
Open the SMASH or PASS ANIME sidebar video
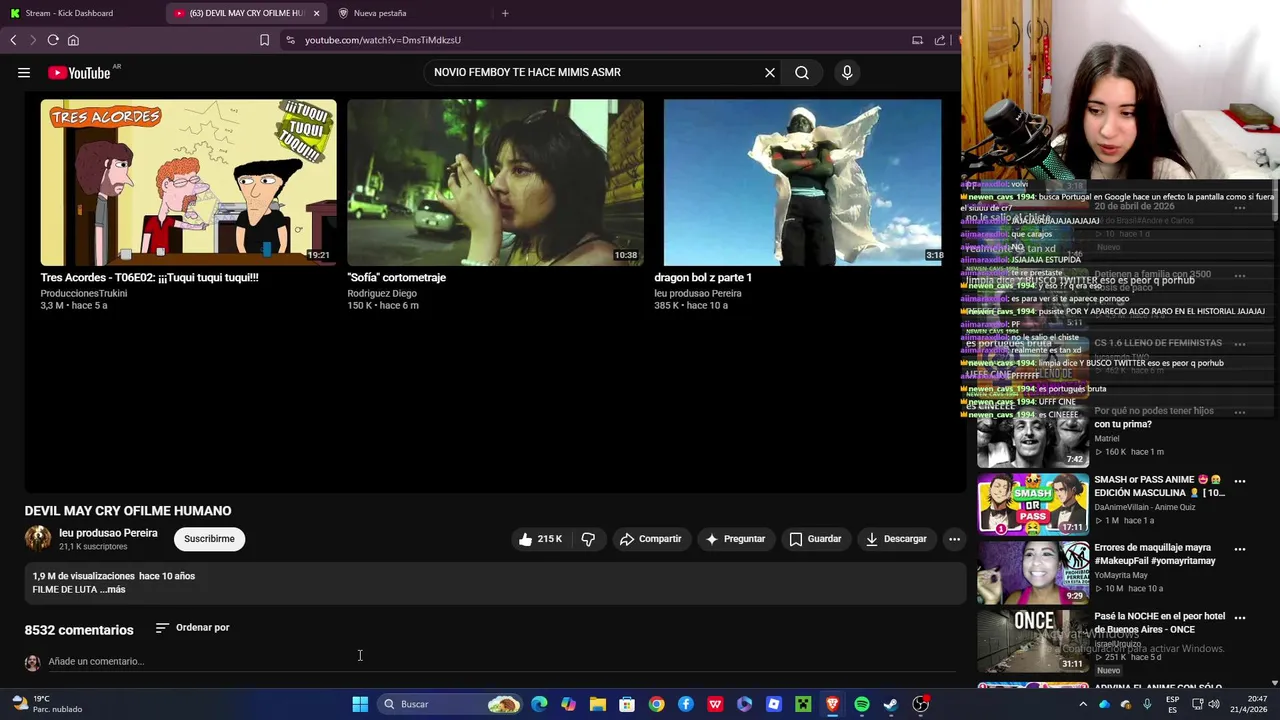[x=1033, y=504]
